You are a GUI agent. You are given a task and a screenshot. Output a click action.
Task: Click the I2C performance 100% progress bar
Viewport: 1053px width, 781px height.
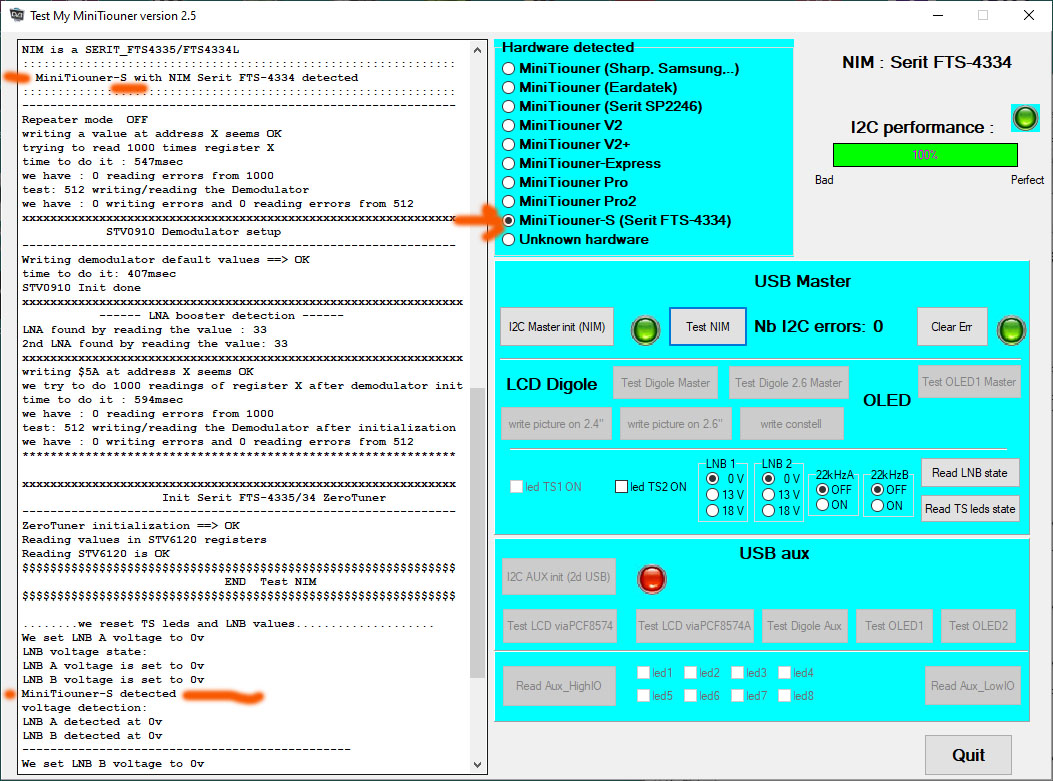[x=925, y=155]
